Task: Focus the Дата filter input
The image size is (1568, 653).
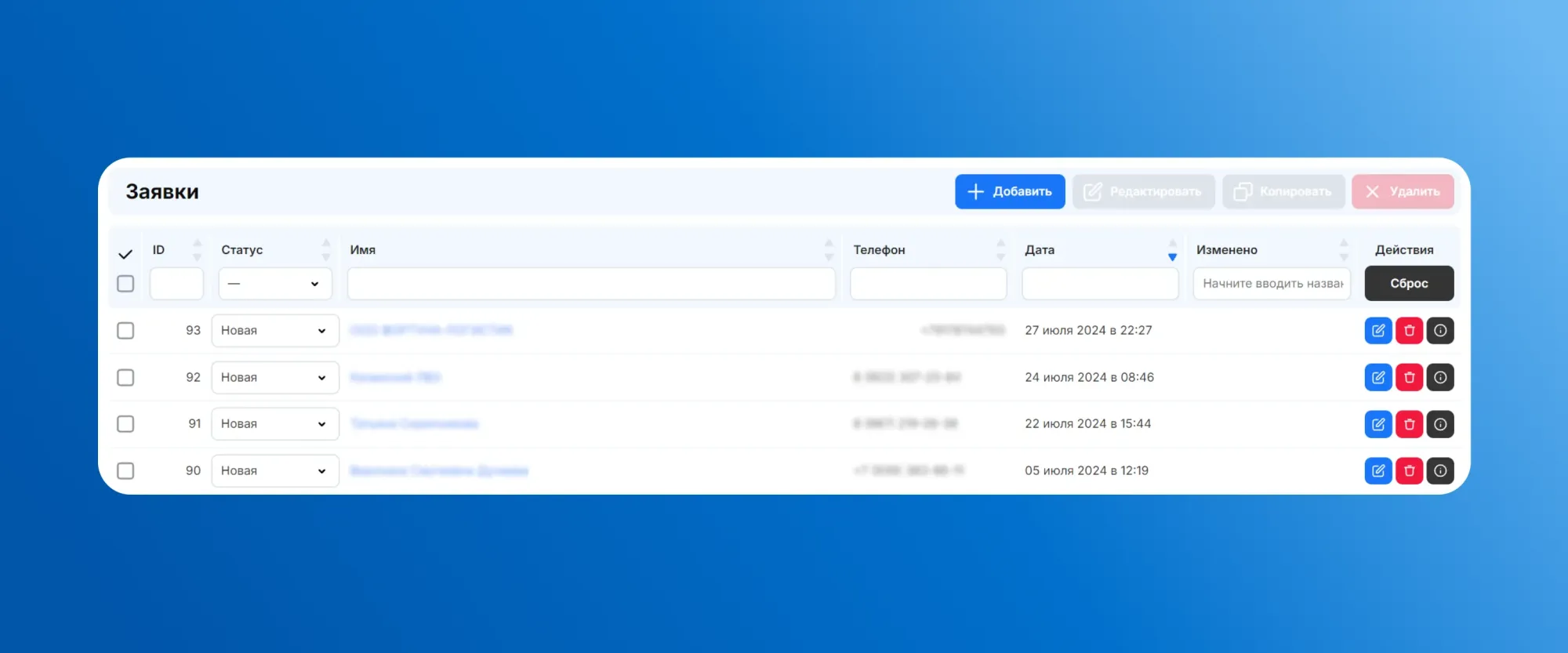Action: (x=1100, y=283)
